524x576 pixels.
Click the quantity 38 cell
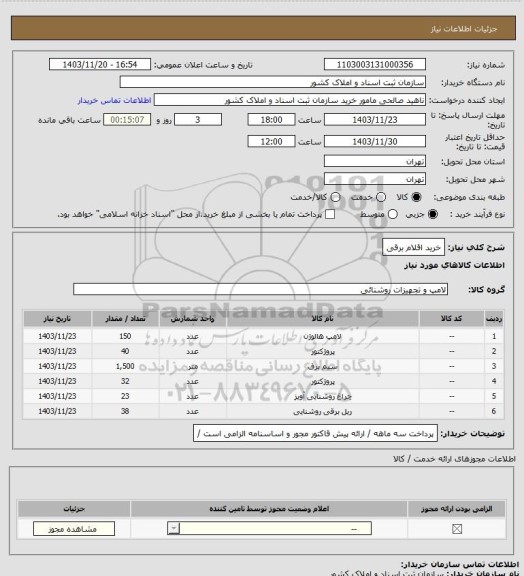coord(125,411)
